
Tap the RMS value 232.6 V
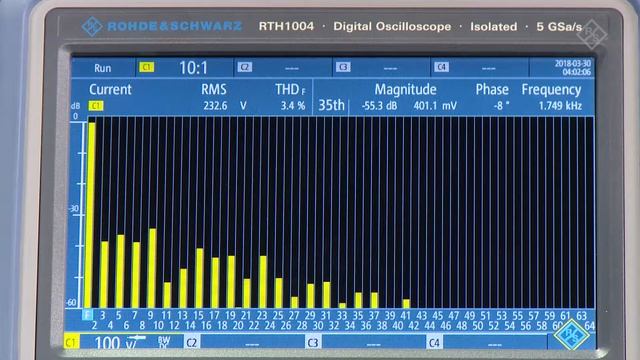coord(225,106)
